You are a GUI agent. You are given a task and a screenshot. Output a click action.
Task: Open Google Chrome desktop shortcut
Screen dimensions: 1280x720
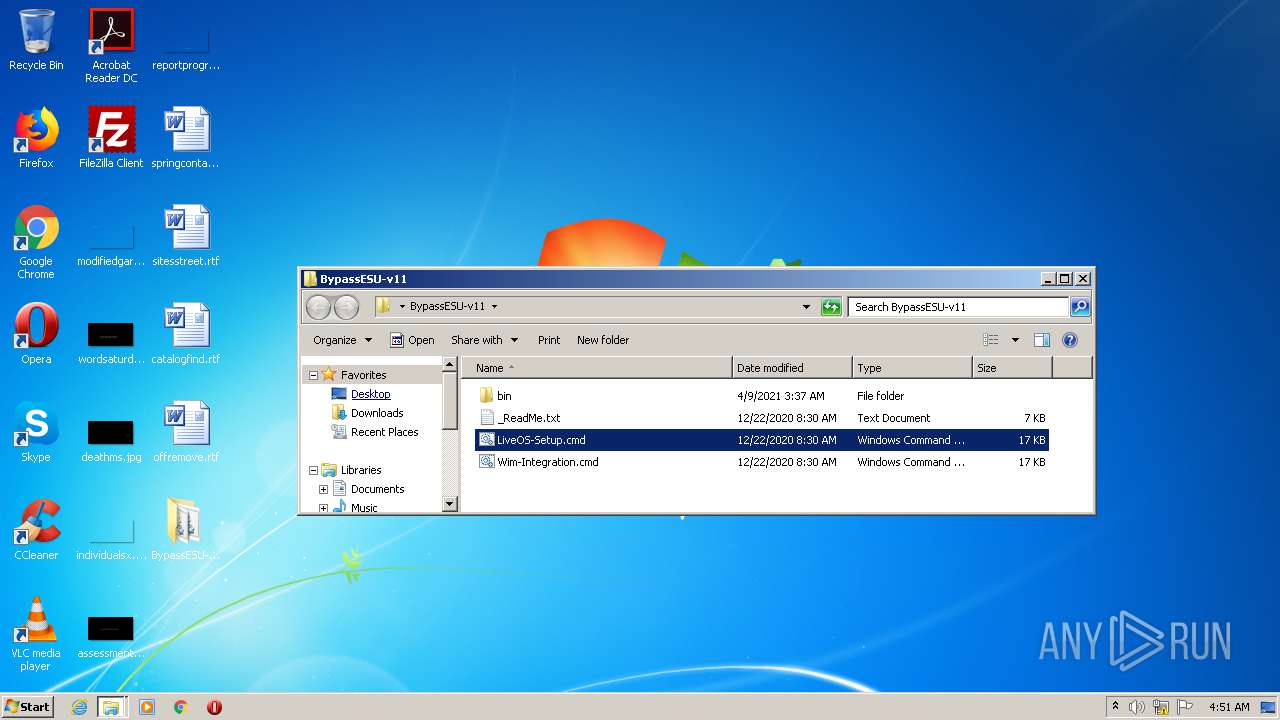[x=36, y=242]
